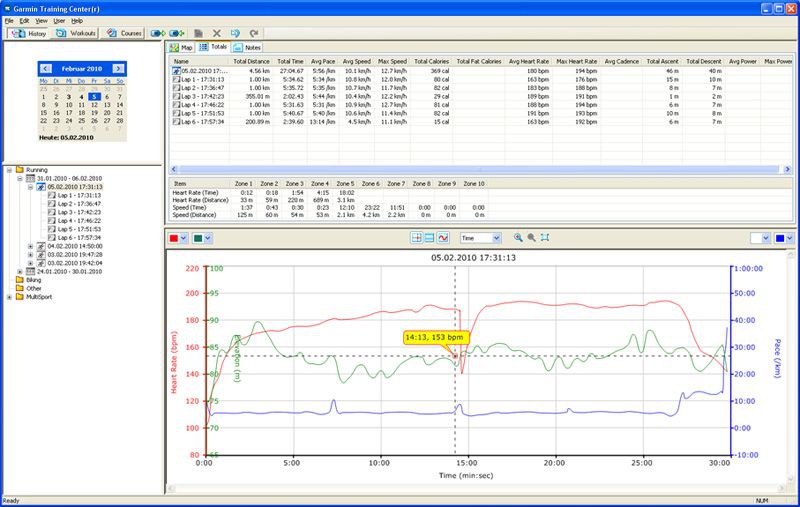
Task: Open the Edit menu
Action: click(x=24, y=21)
